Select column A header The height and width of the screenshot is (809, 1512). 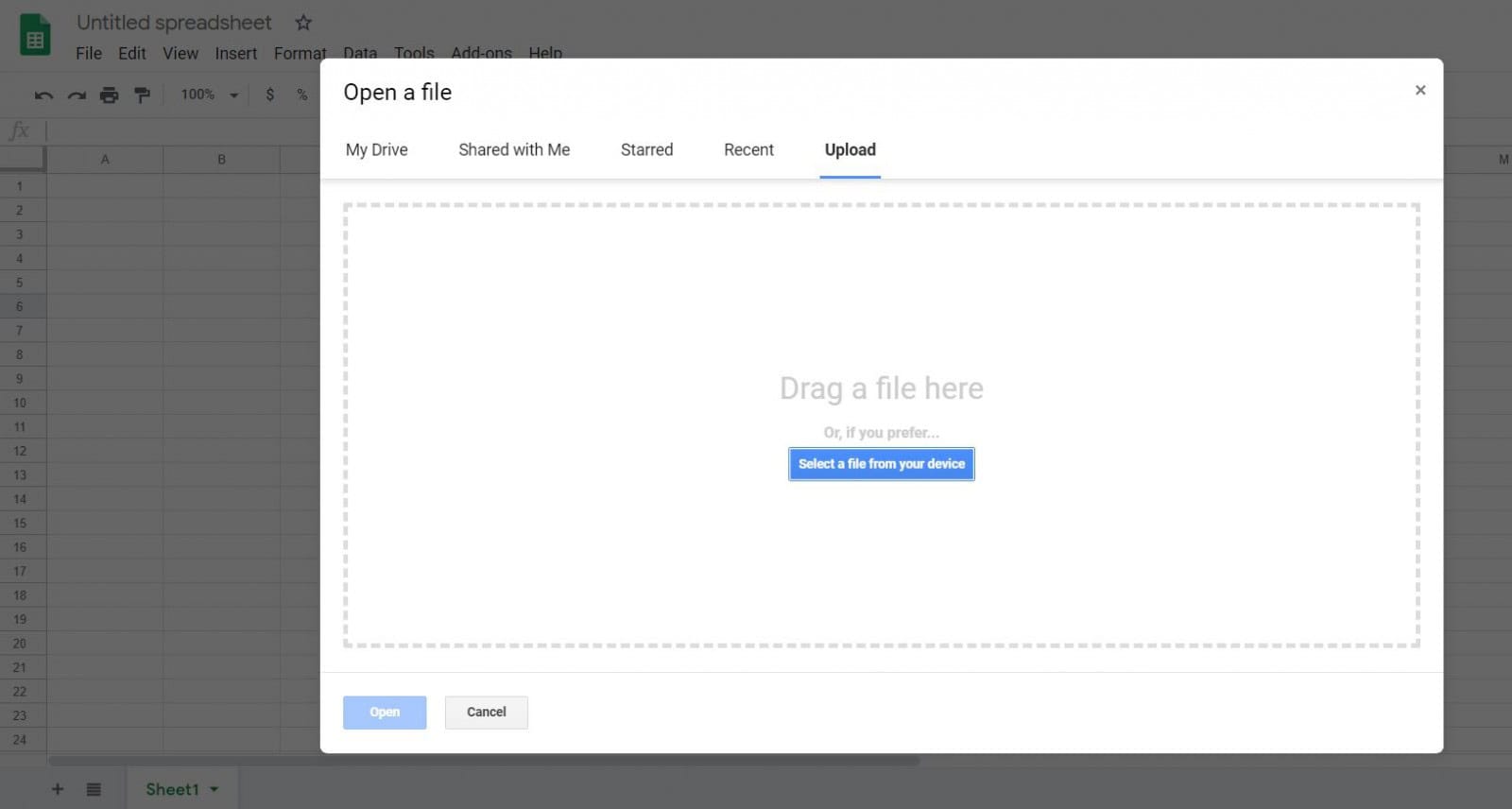pyautogui.click(x=105, y=160)
